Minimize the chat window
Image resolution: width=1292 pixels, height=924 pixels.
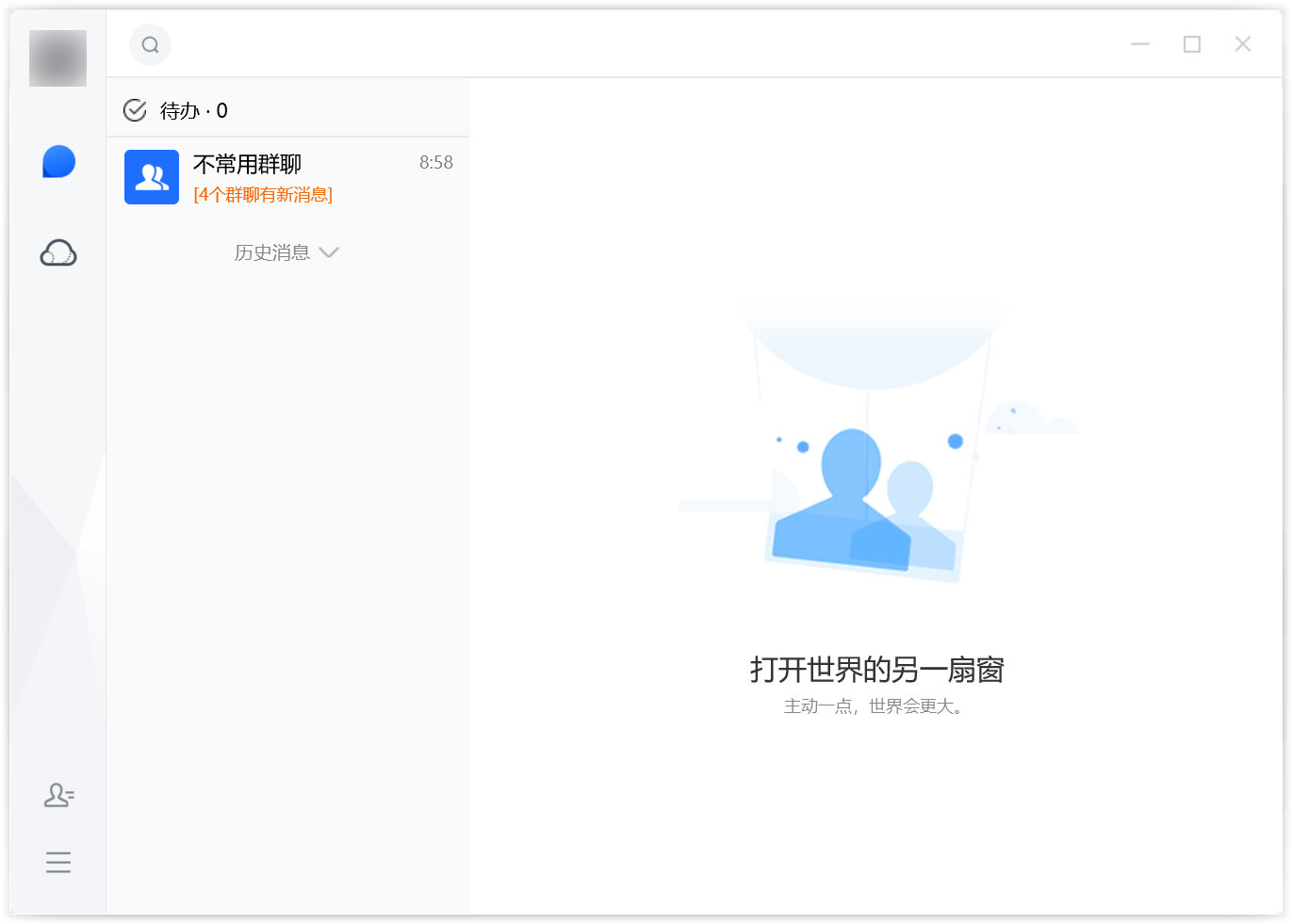pos(1140,44)
